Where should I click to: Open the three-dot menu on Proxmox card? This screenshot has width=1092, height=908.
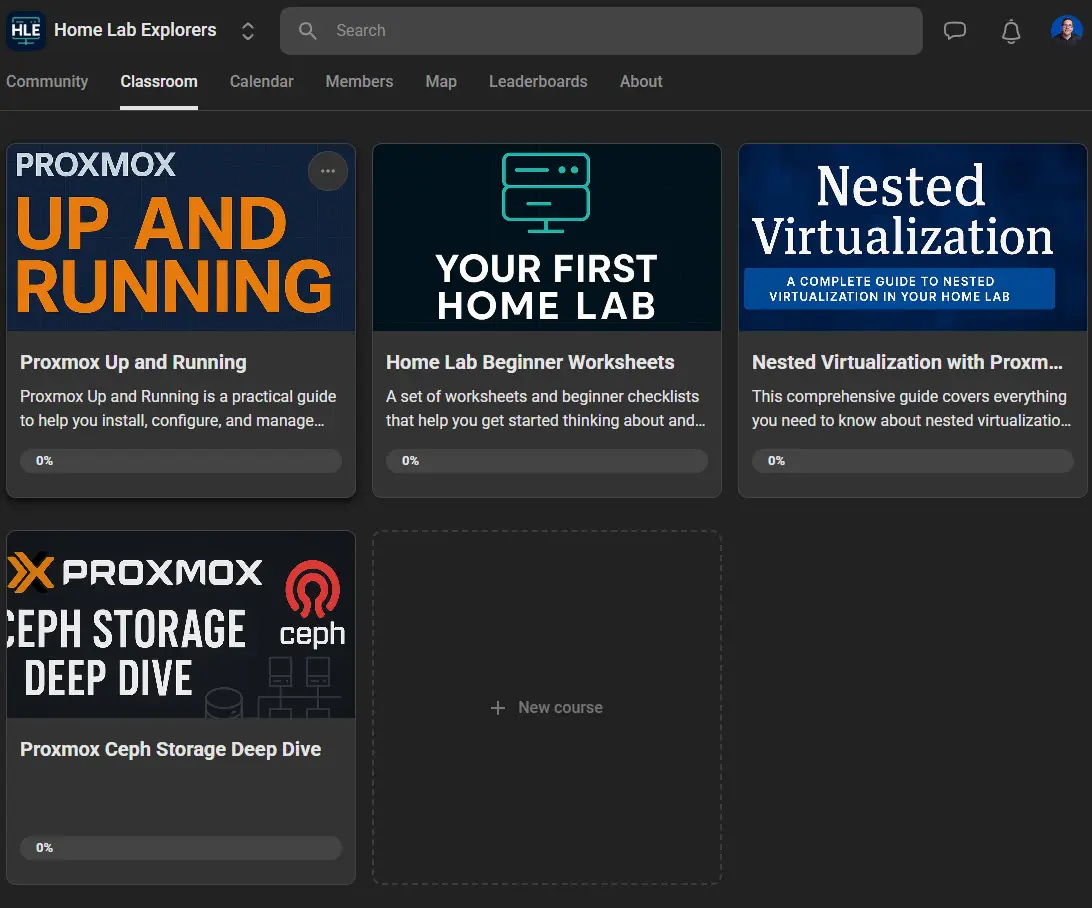pyautogui.click(x=327, y=171)
